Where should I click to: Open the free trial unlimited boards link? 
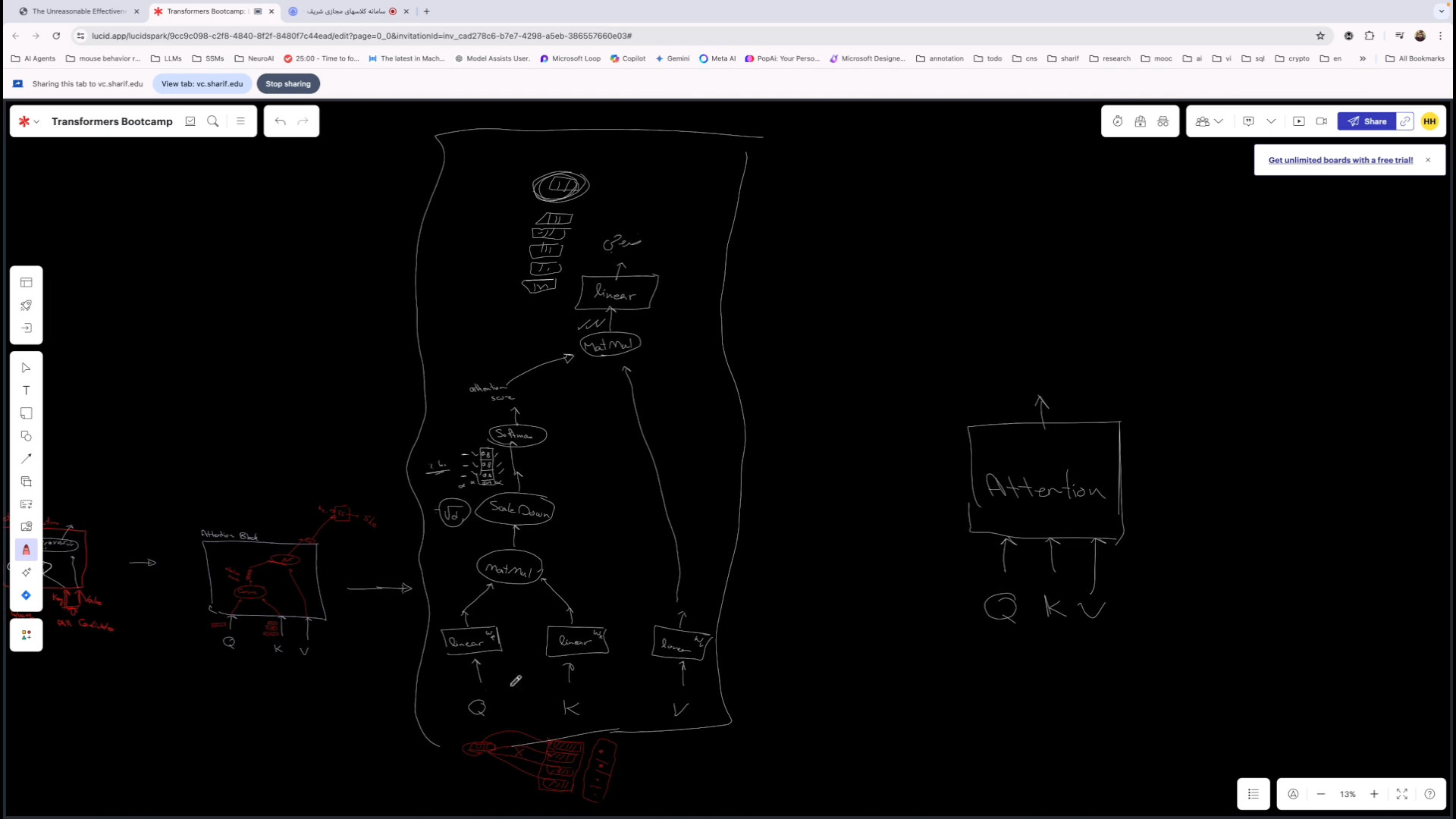coord(1340,160)
